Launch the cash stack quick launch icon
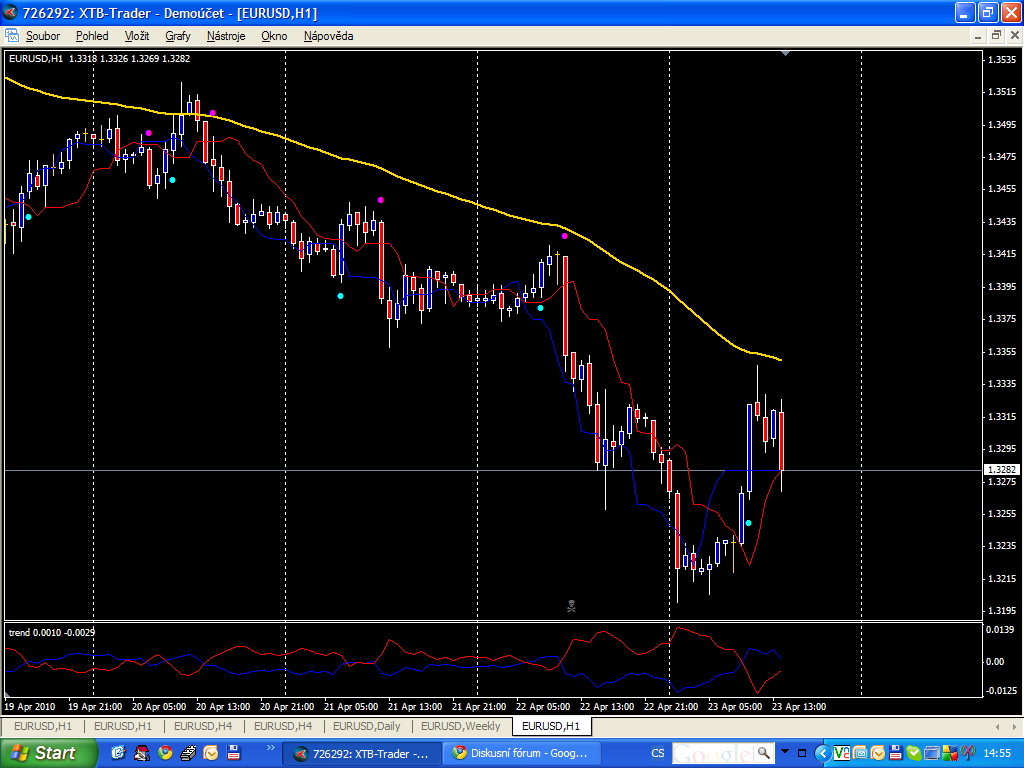Viewport: 1024px width, 768px height. pyautogui.click(x=188, y=753)
